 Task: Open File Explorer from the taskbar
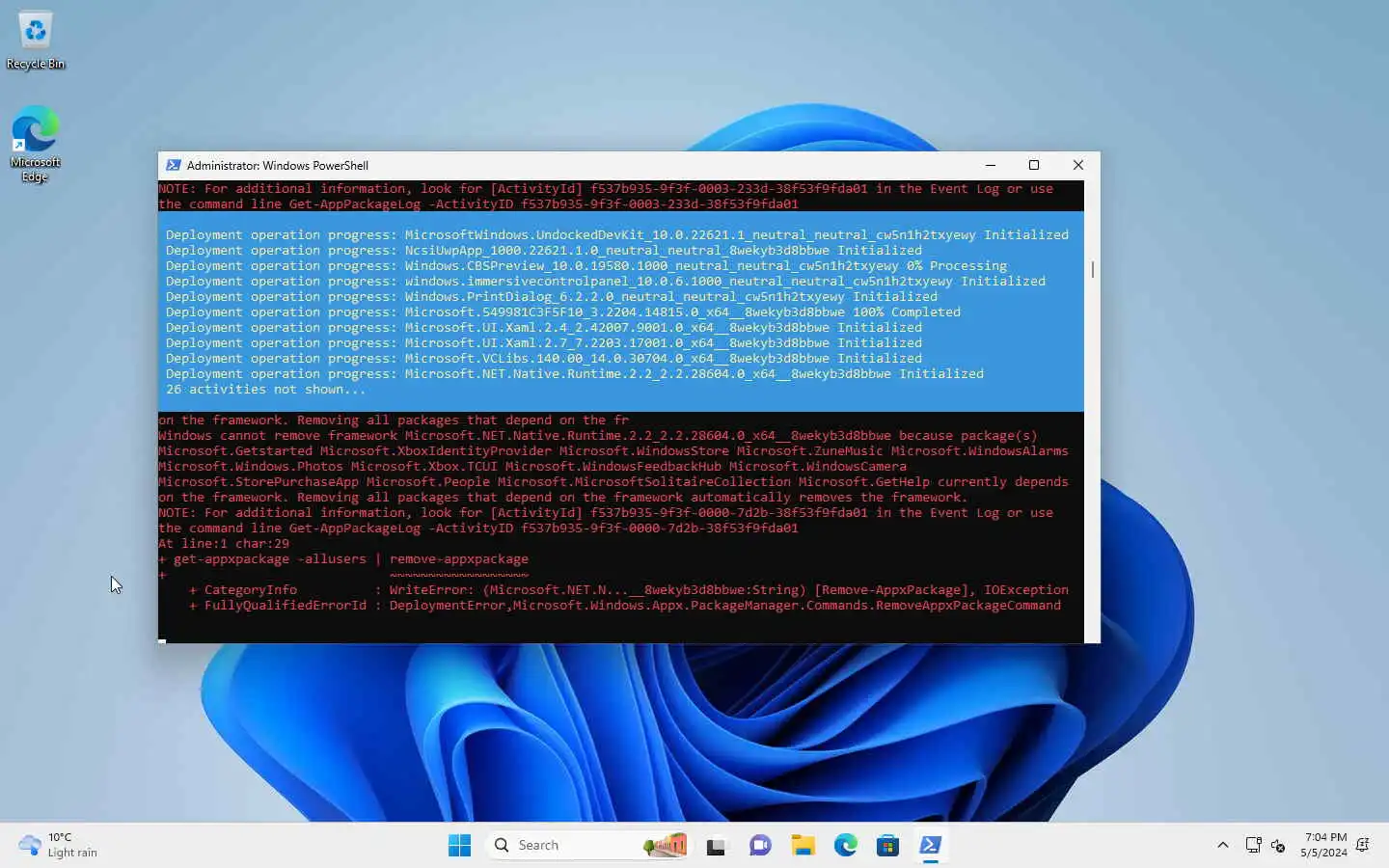pyautogui.click(x=803, y=846)
